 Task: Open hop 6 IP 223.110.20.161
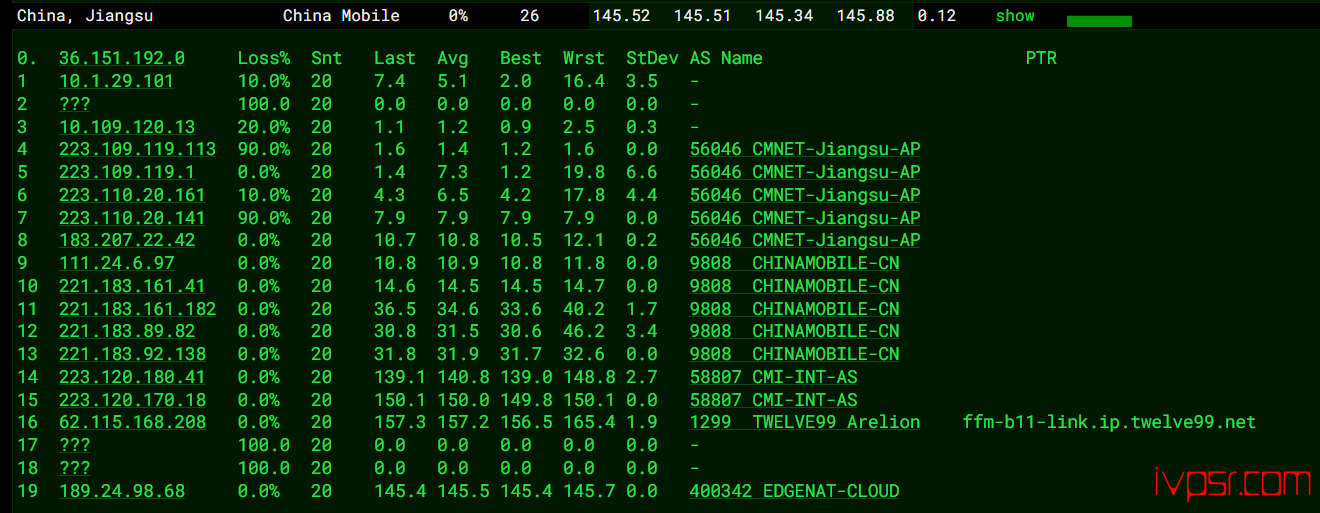point(132,196)
